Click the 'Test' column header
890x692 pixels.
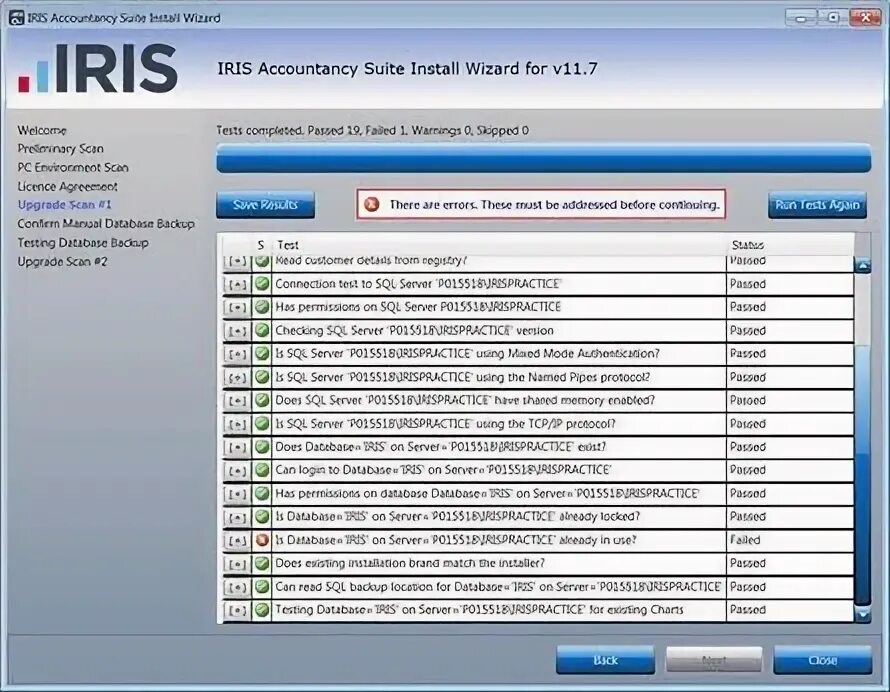(287, 245)
